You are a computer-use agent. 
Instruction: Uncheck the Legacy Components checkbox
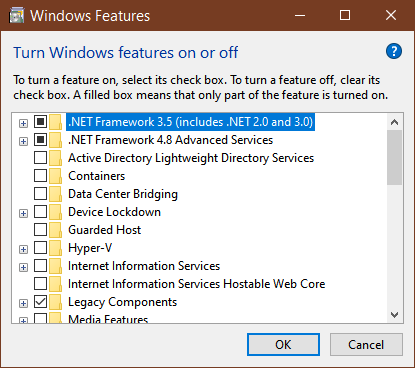point(40,302)
